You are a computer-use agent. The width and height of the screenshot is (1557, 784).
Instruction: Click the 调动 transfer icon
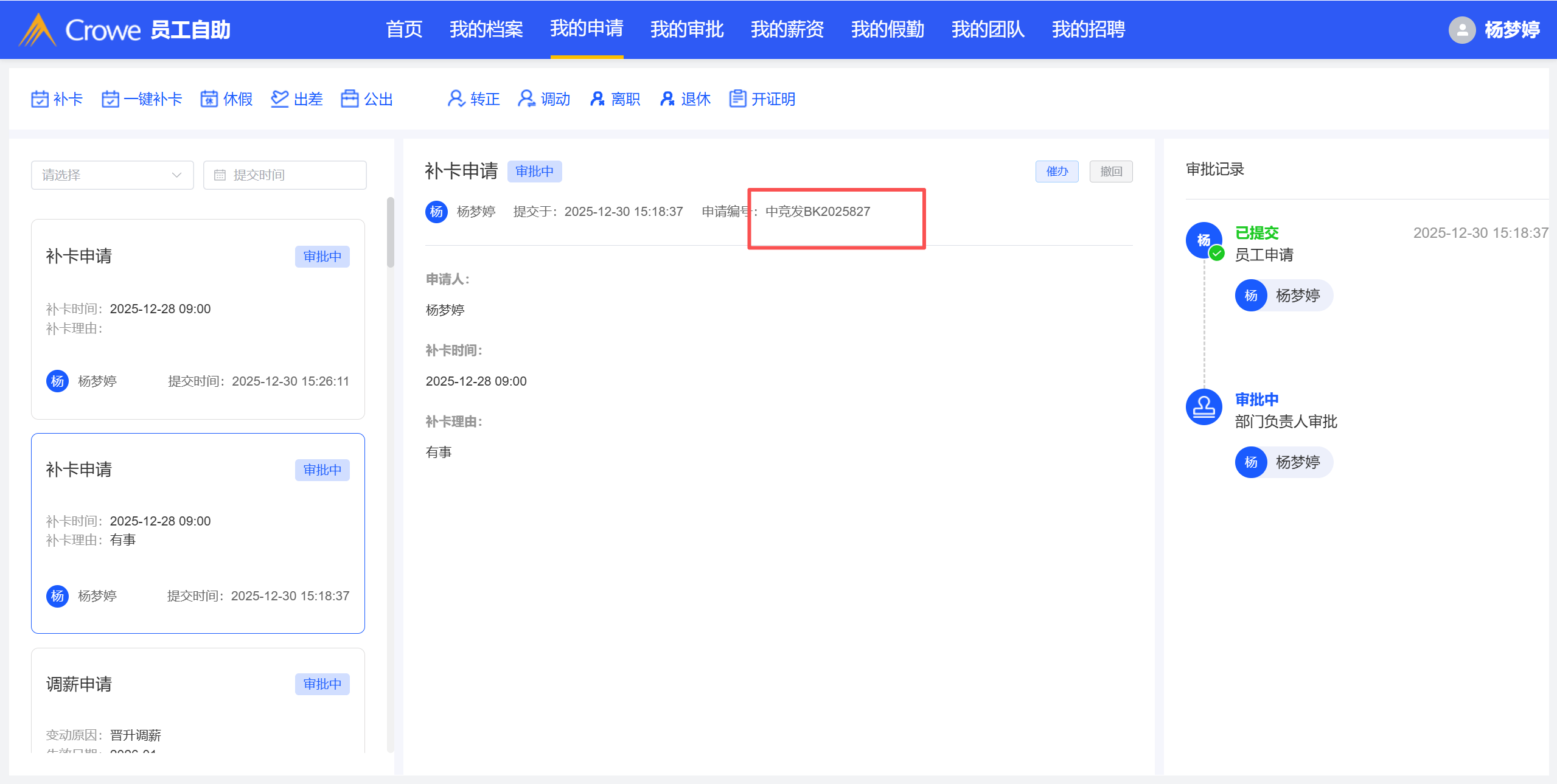(x=526, y=99)
